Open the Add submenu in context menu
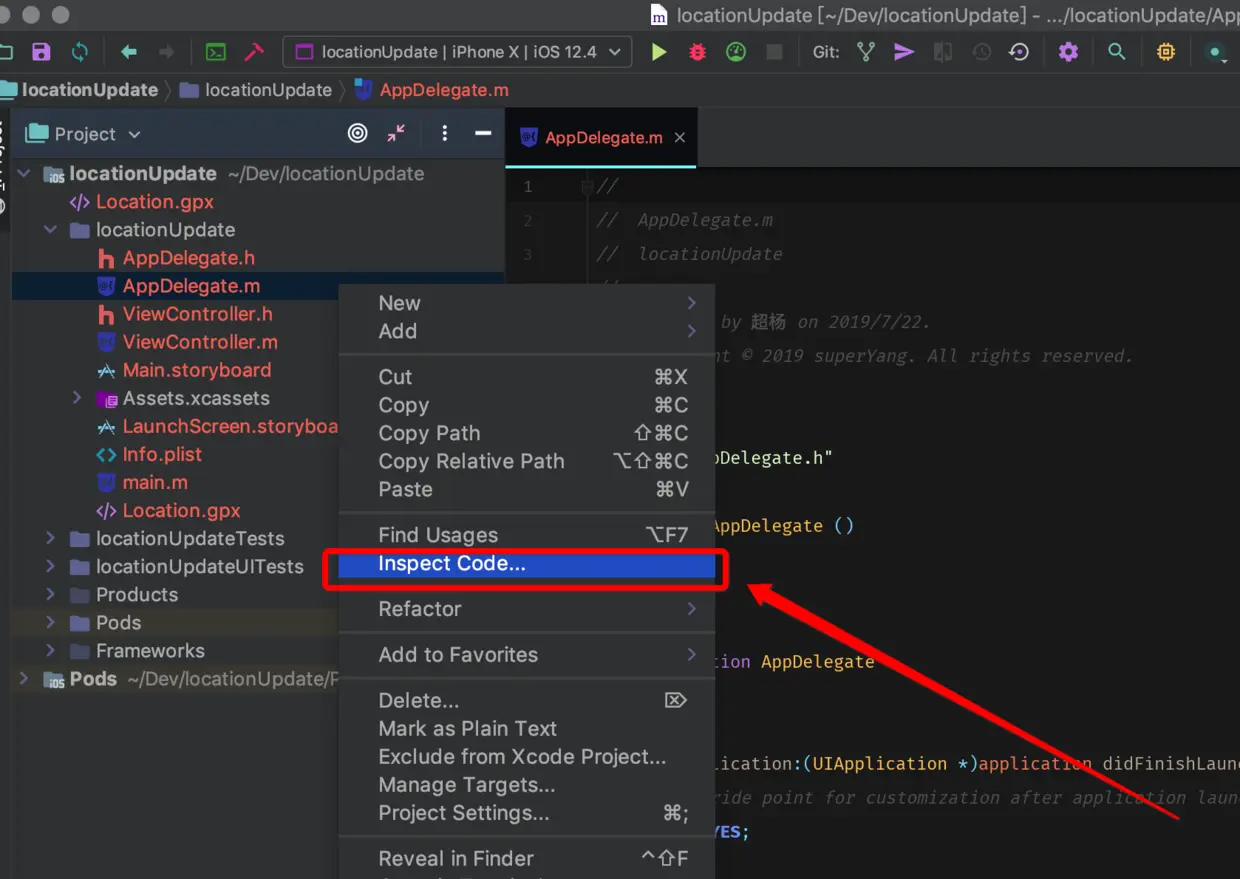Screen dimensions: 1240x879 tap(527, 331)
